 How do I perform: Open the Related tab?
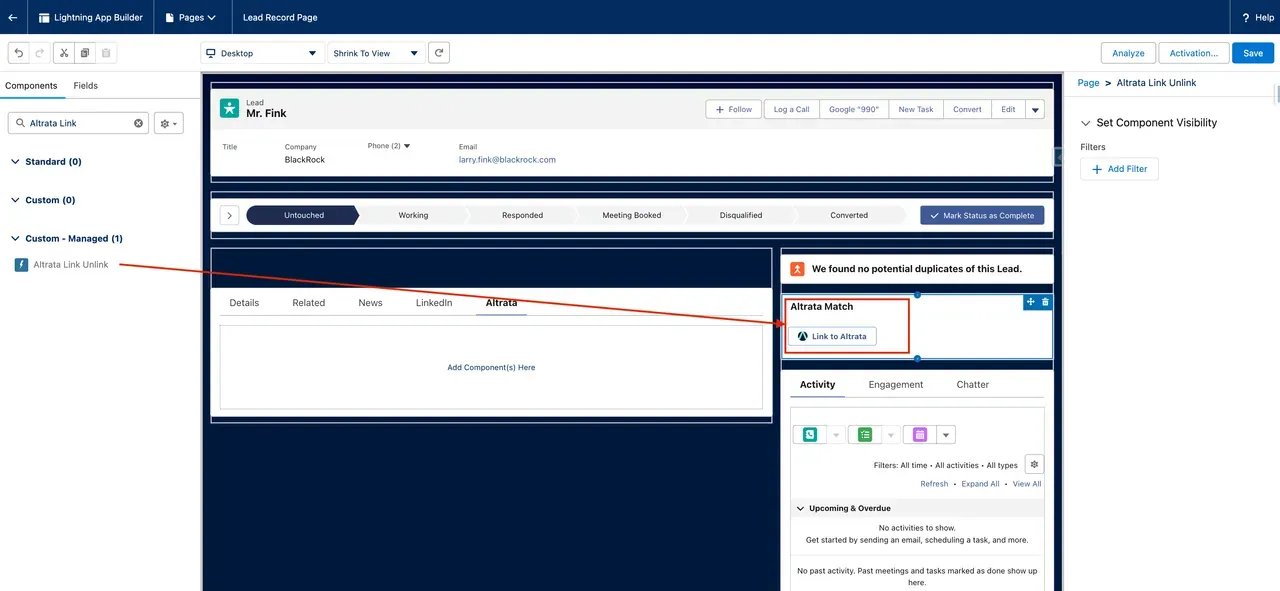click(x=309, y=303)
